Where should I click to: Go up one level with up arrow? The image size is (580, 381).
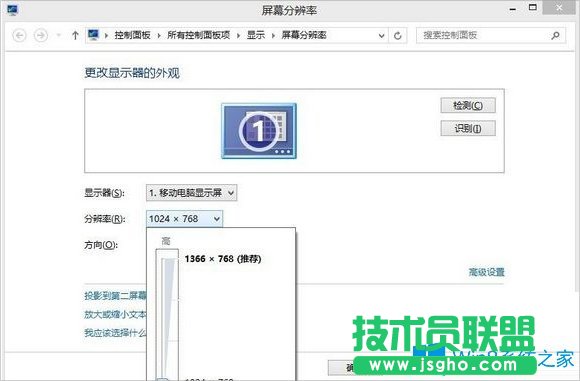[x=75, y=36]
